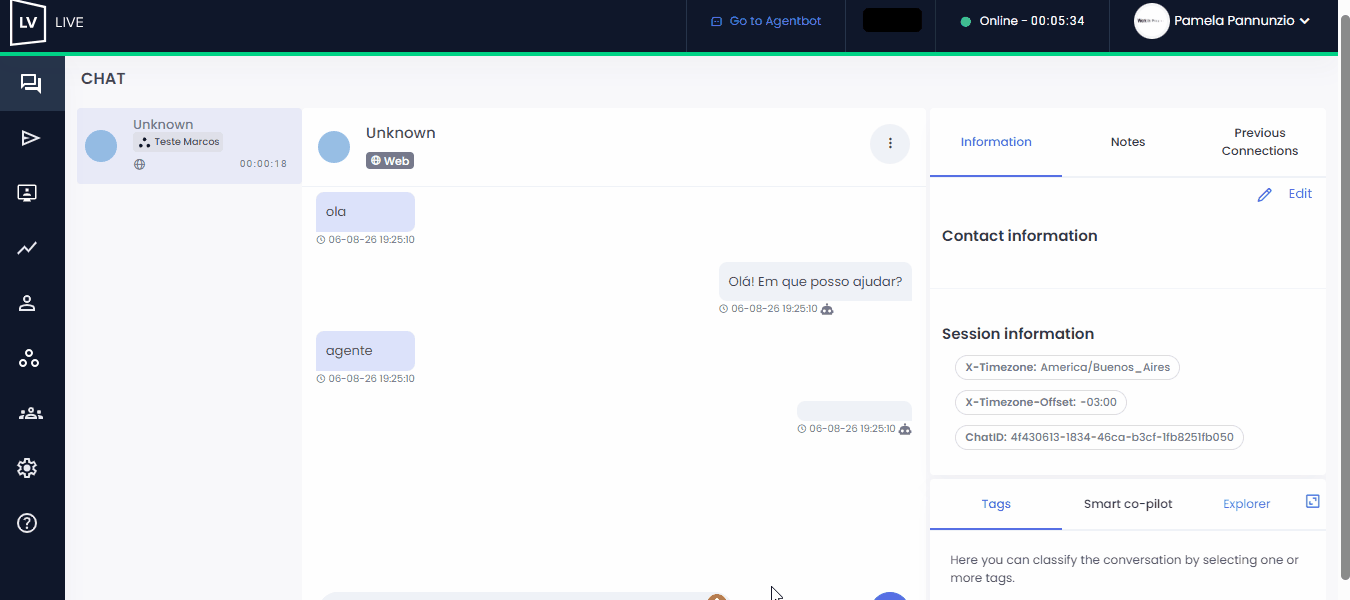The image size is (1350, 600).
Task: Open the team people sidebar icon
Action: coord(30,413)
